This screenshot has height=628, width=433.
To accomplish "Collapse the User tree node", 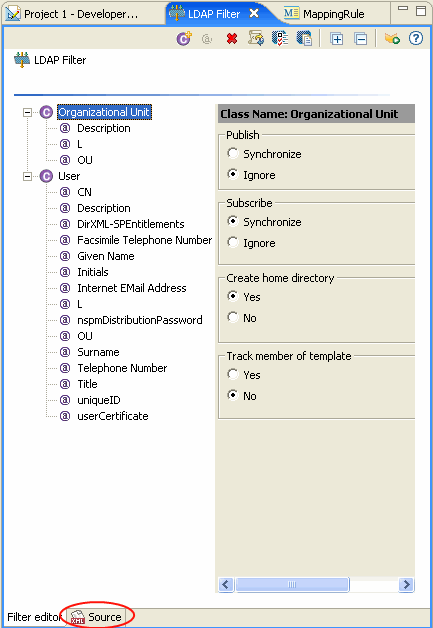I will (x=27, y=176).
